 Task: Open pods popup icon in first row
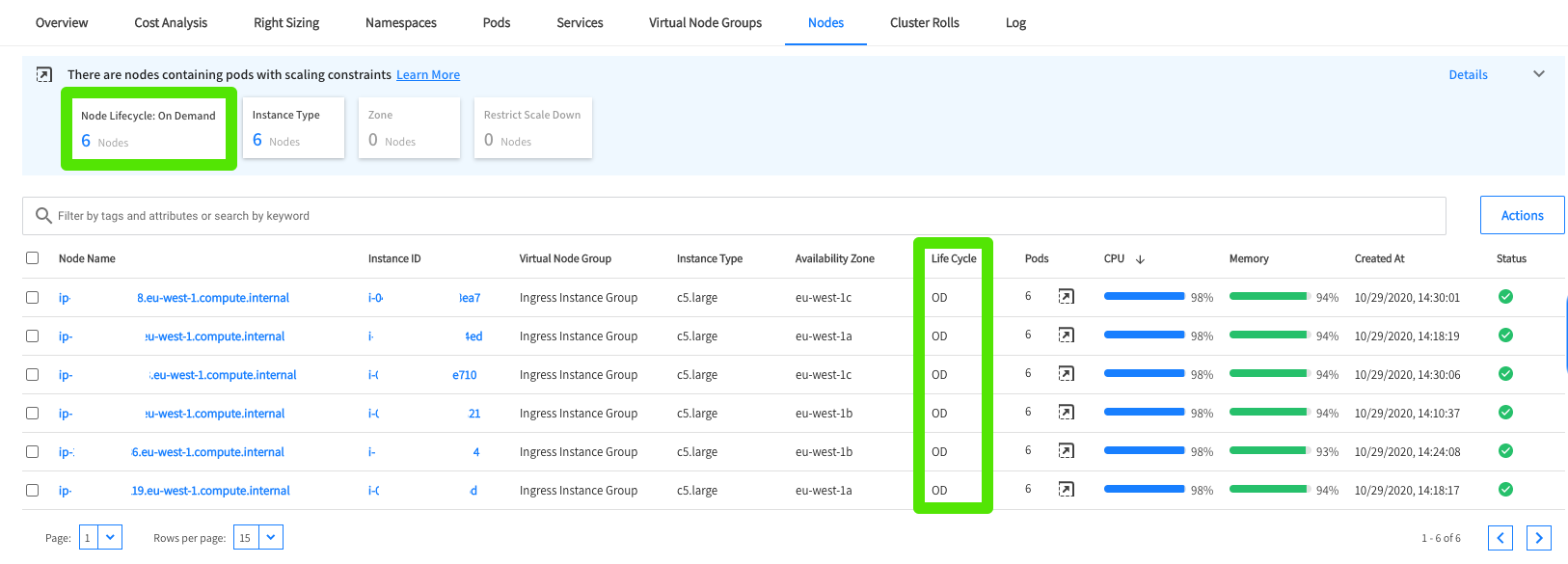[1066, 297]
